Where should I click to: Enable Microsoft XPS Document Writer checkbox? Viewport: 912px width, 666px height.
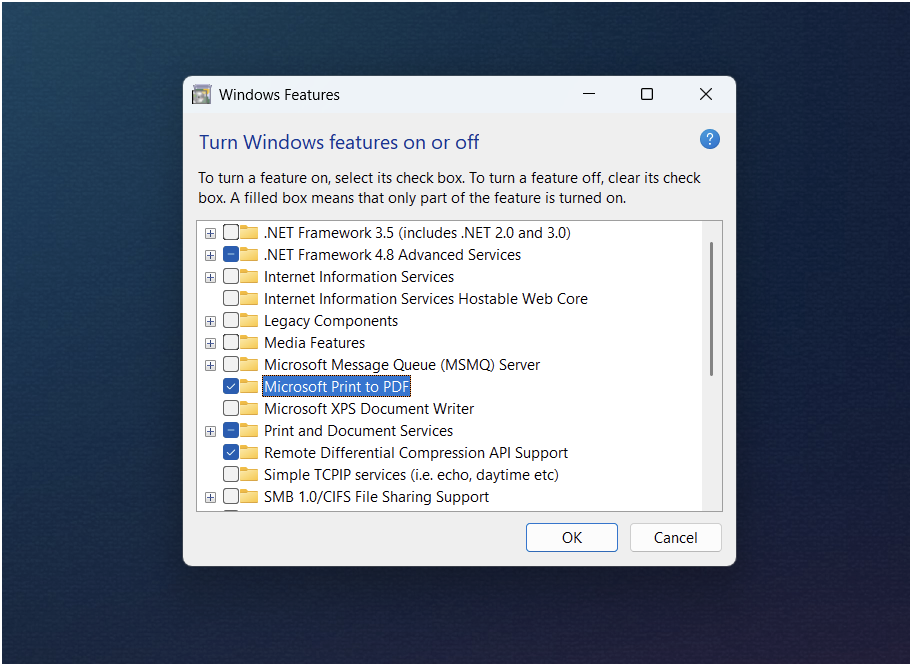click(x=231, y=408)
